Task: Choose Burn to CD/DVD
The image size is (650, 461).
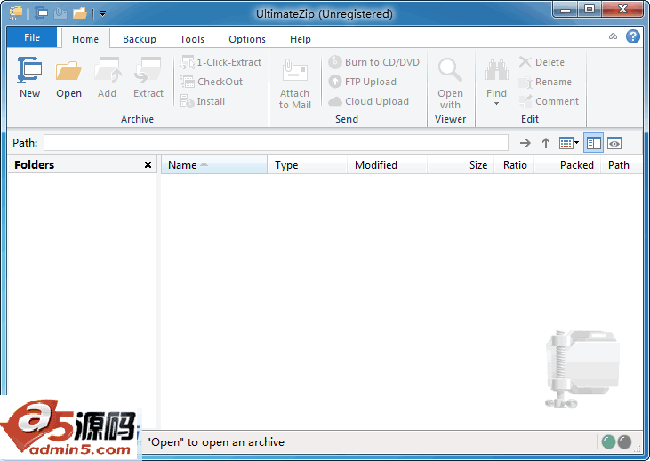Action: (374, 62)
